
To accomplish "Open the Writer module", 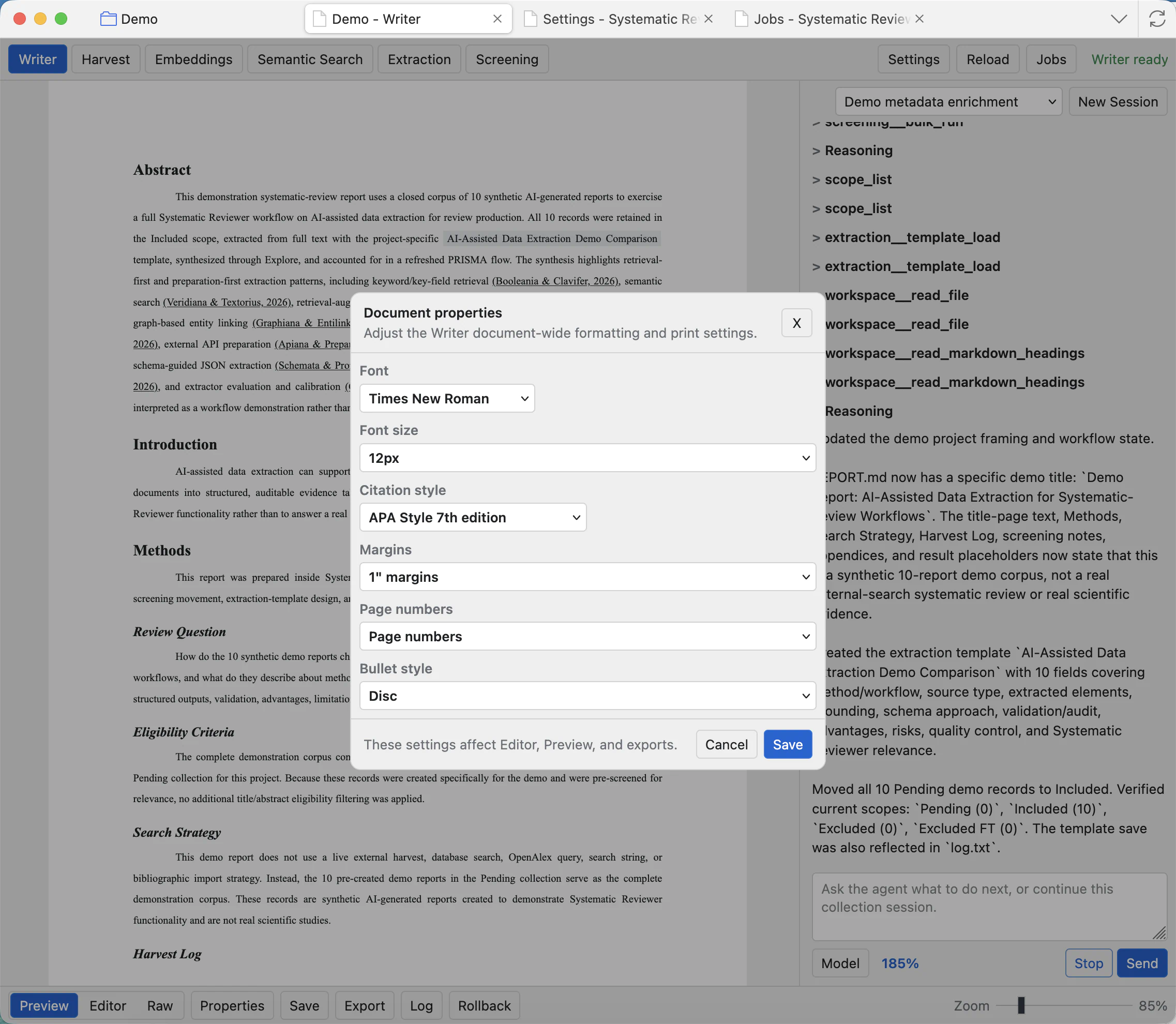I will [x=38, y=59].
